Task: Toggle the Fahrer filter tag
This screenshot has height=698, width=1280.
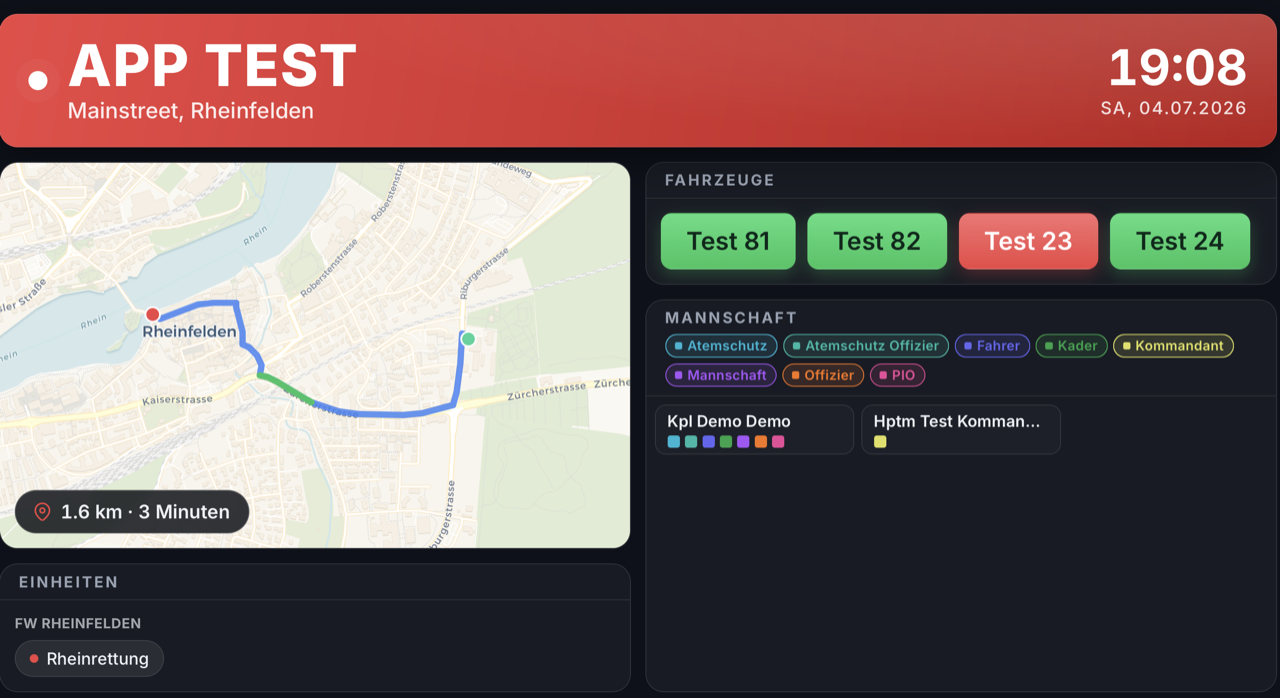Action: pos(992,346)
